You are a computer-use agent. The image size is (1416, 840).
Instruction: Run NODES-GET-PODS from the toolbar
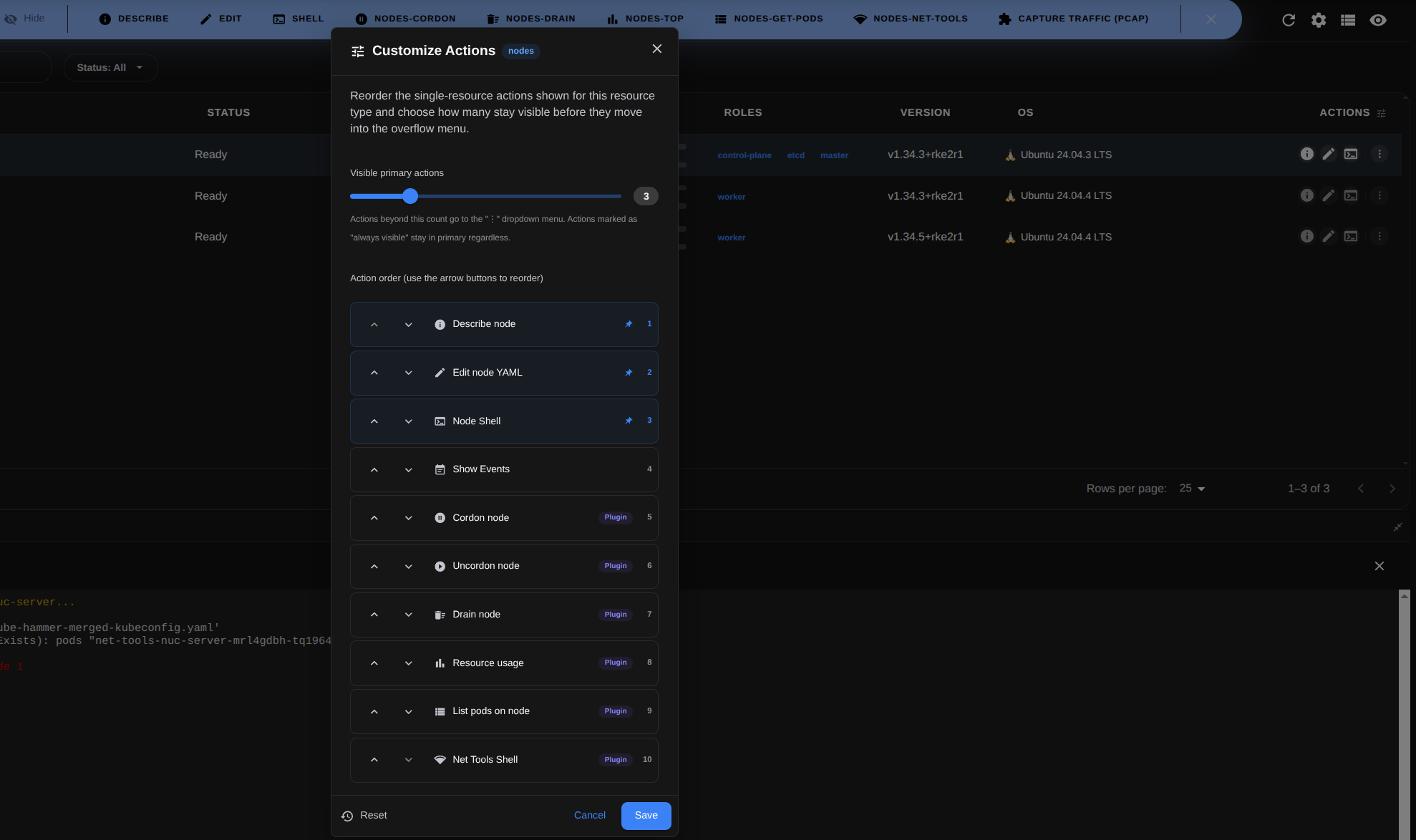[x=769, y=19]
